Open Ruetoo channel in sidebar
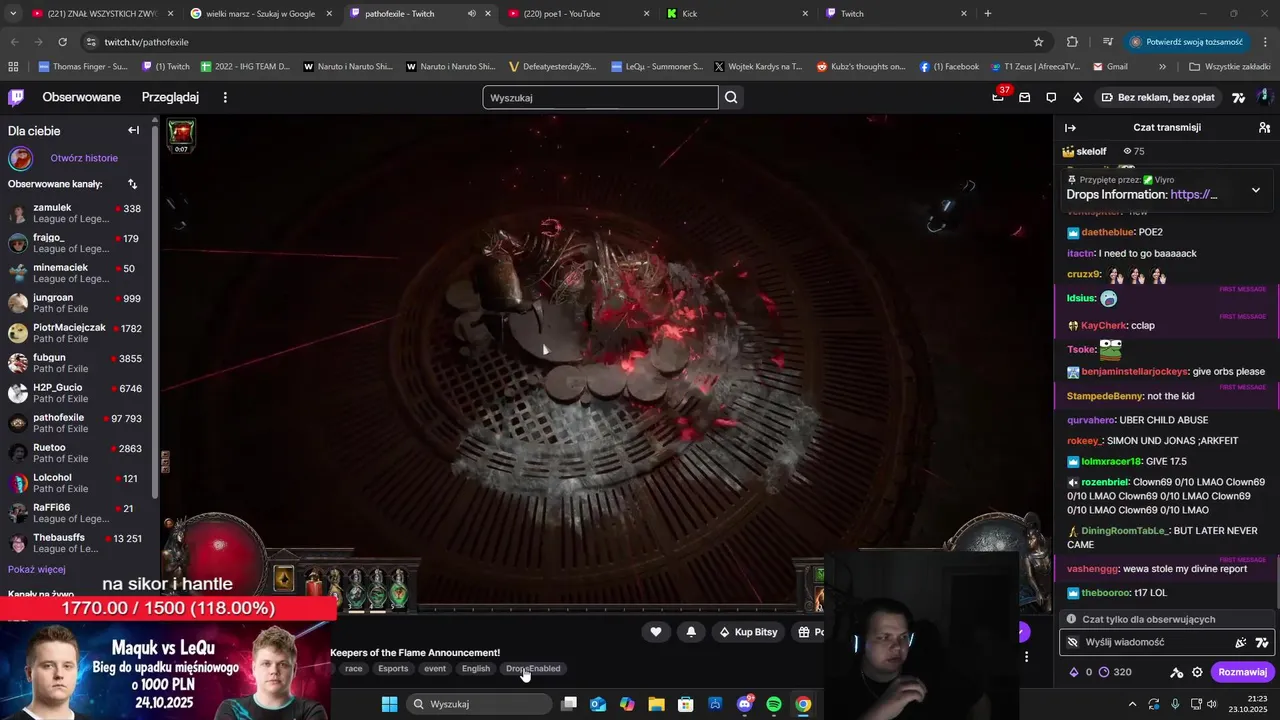1280x720 pixels. point(76,453)
